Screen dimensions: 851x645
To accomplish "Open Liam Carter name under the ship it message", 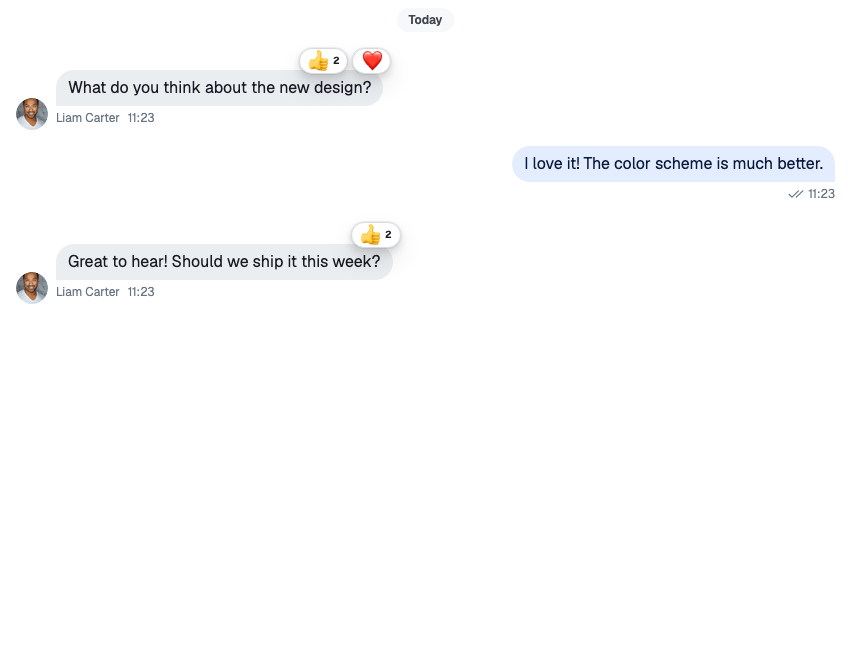I will pos(87,292).
